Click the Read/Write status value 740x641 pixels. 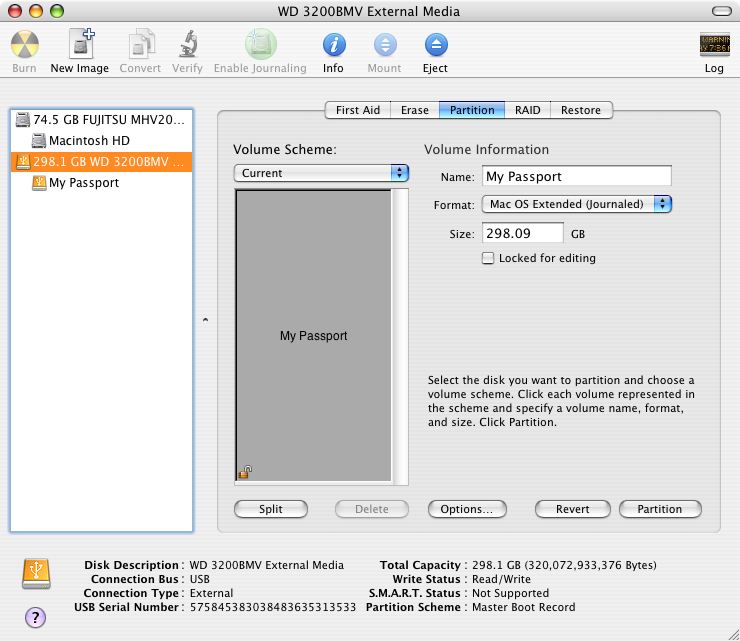tap(501, 579)
